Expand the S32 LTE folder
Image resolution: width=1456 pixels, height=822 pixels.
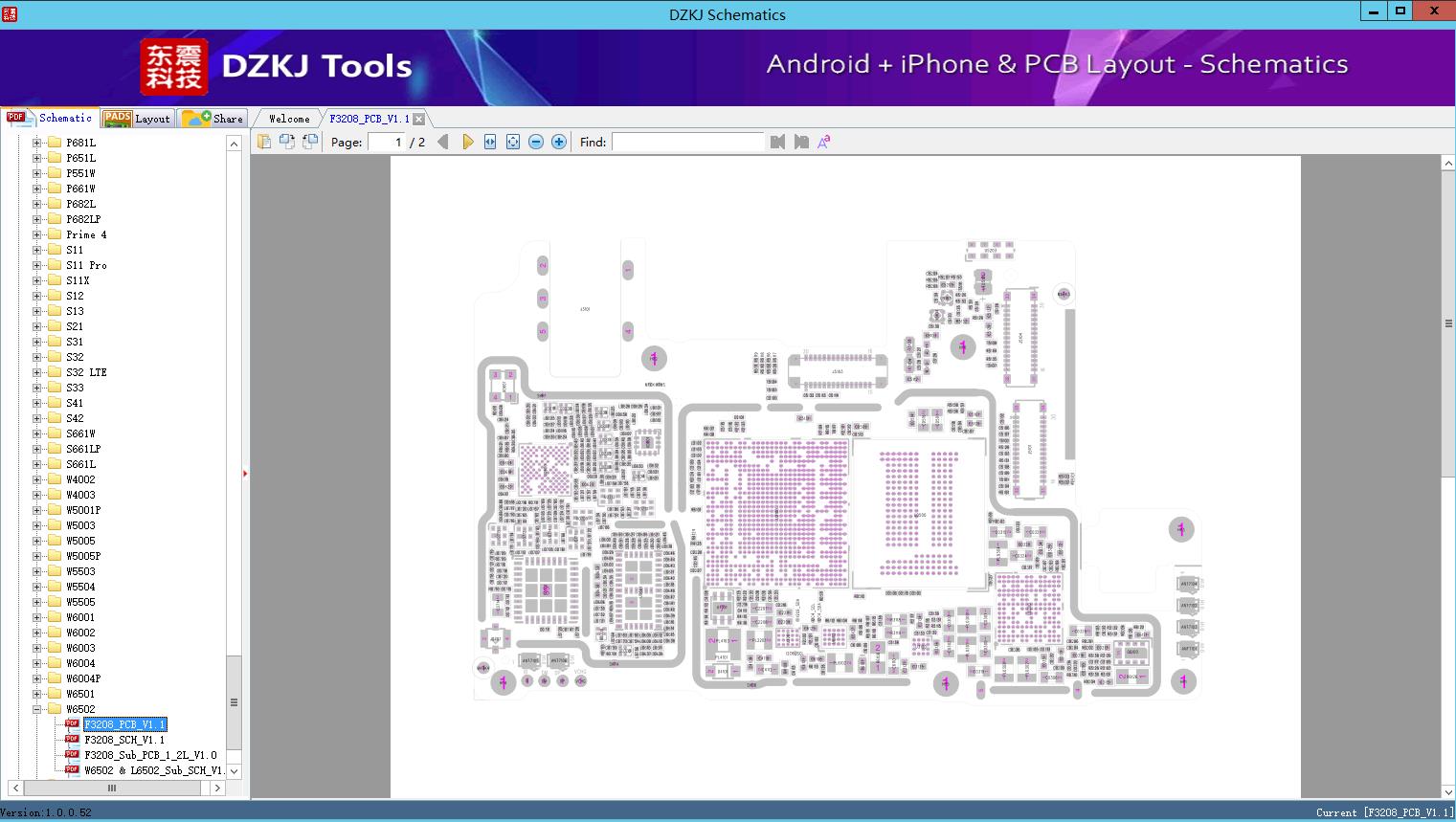(36, 372)
